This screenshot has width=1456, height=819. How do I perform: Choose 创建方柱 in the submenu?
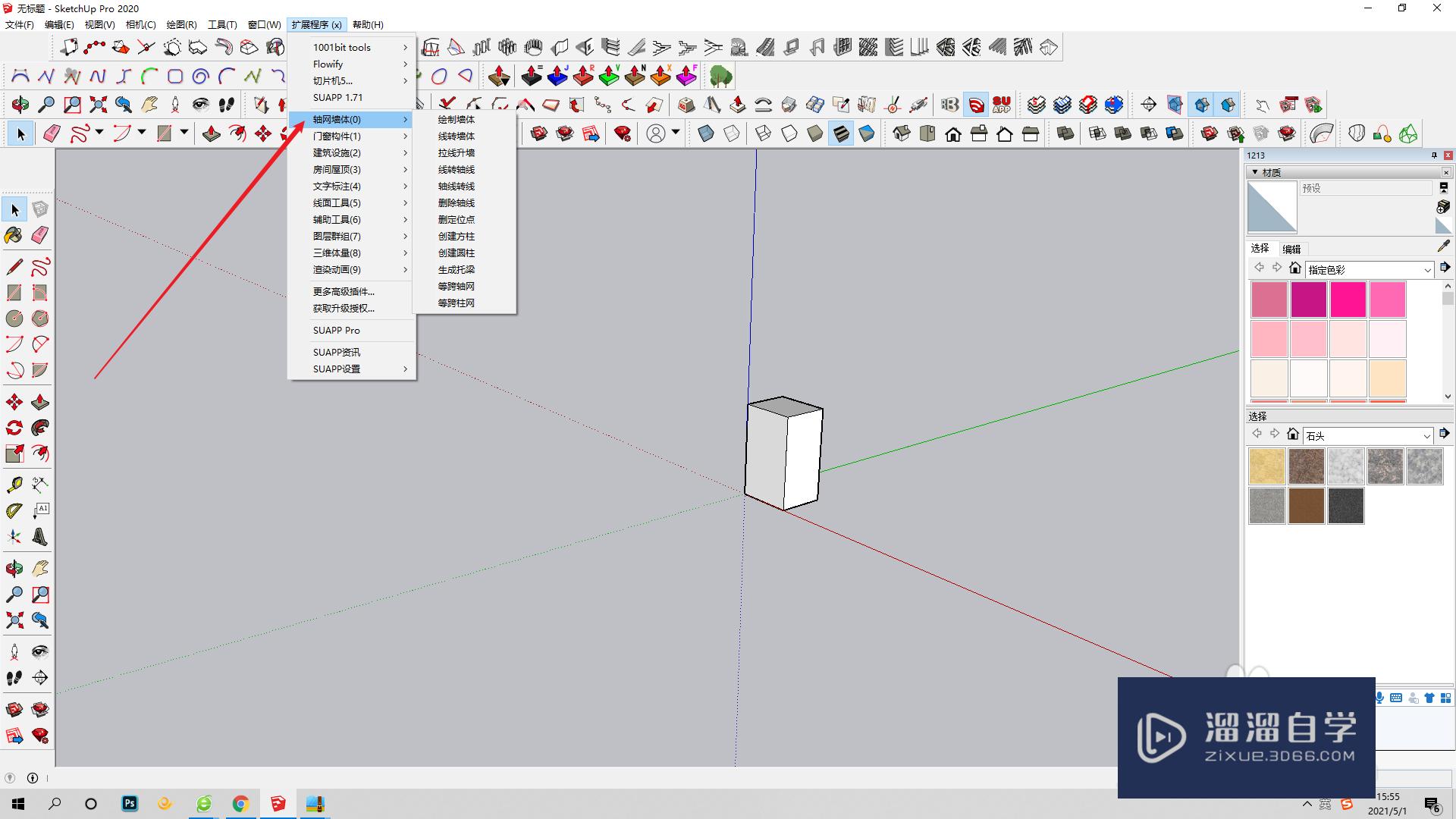457,237
